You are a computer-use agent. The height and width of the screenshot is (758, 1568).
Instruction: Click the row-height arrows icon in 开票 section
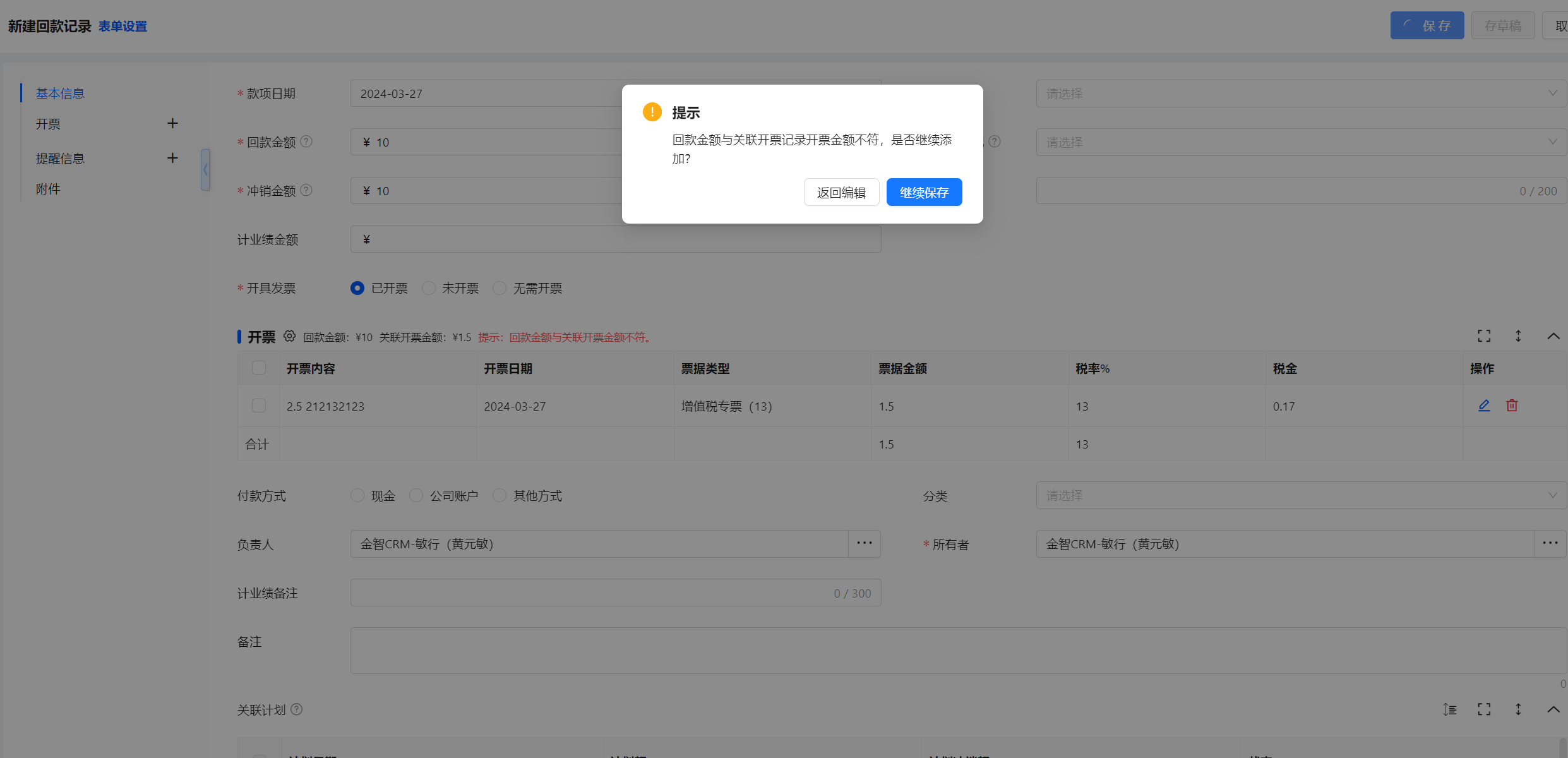pyautogui.click(x=1518, y=336)
